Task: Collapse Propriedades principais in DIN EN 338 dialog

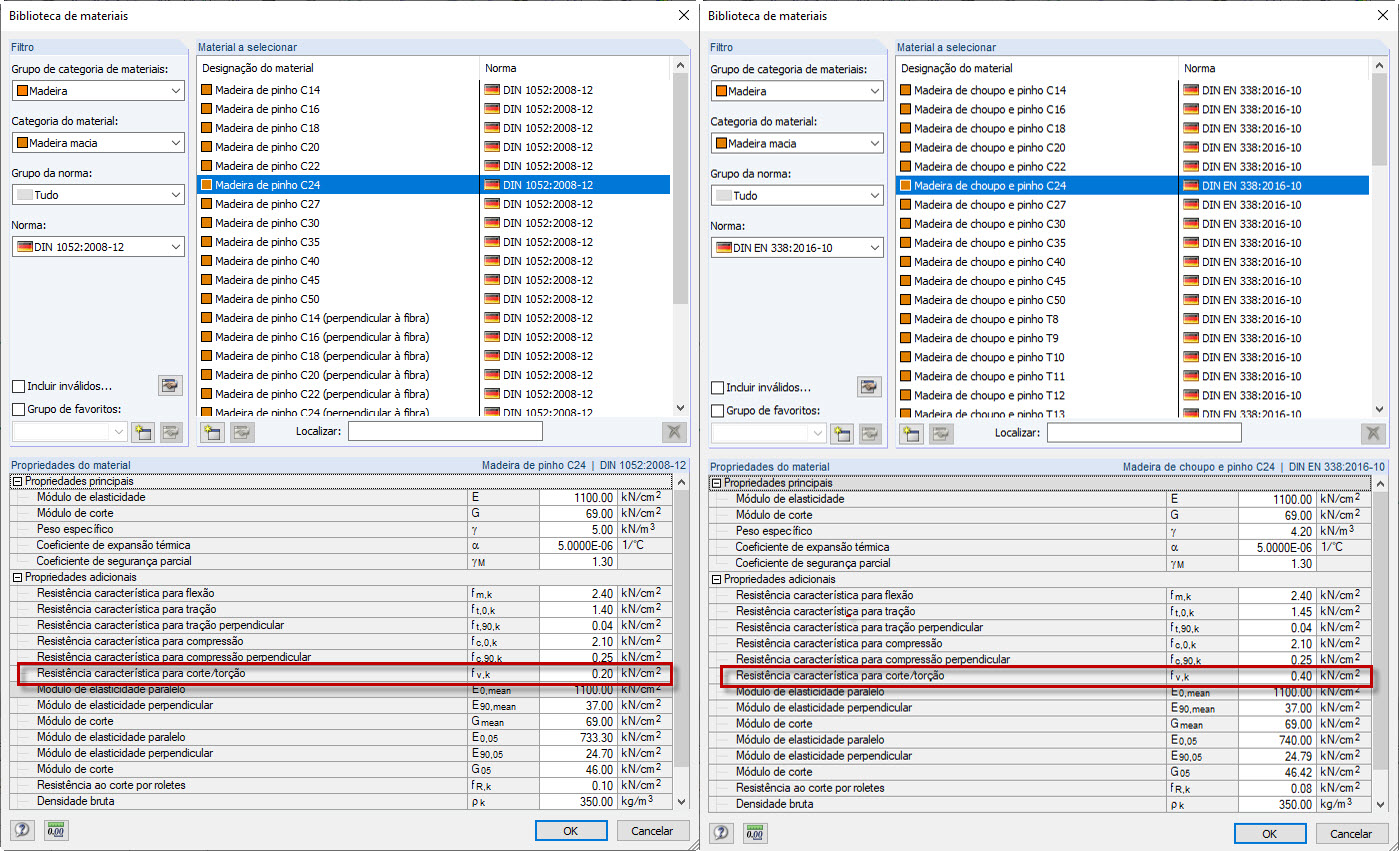Action: [x=716, y=483]
